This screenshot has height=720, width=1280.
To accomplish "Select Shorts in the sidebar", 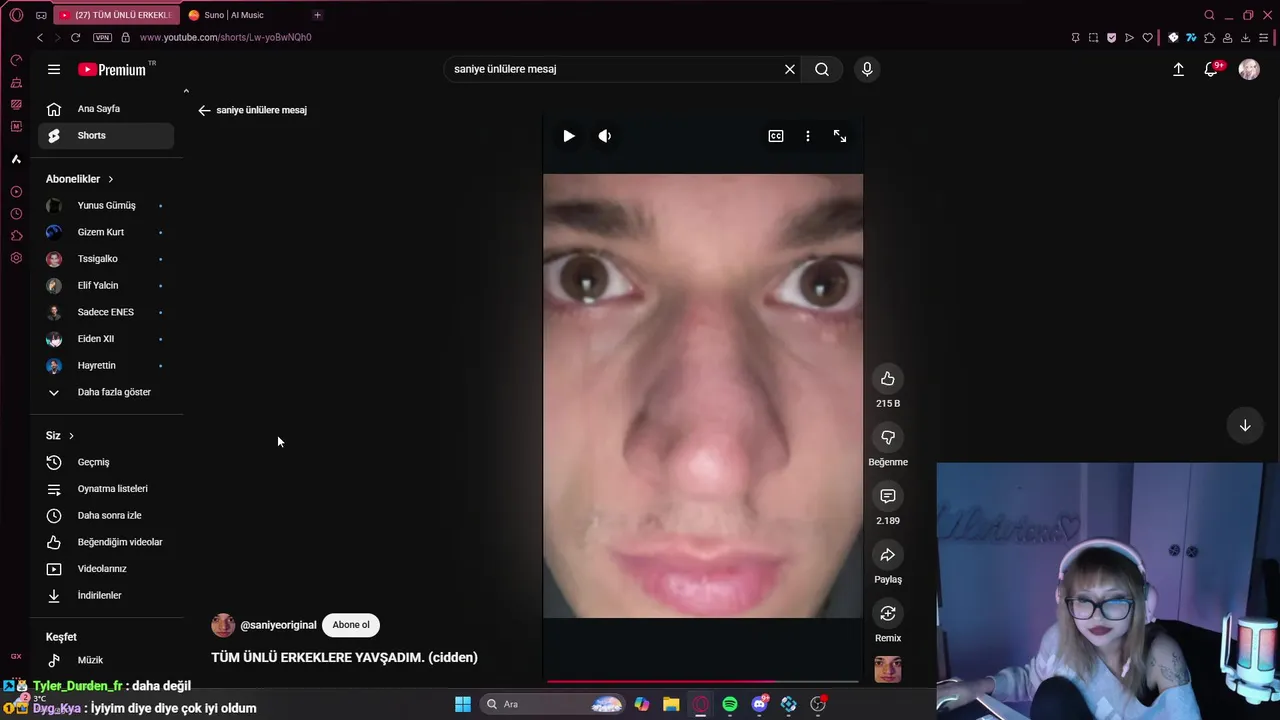I will (106, 136).
